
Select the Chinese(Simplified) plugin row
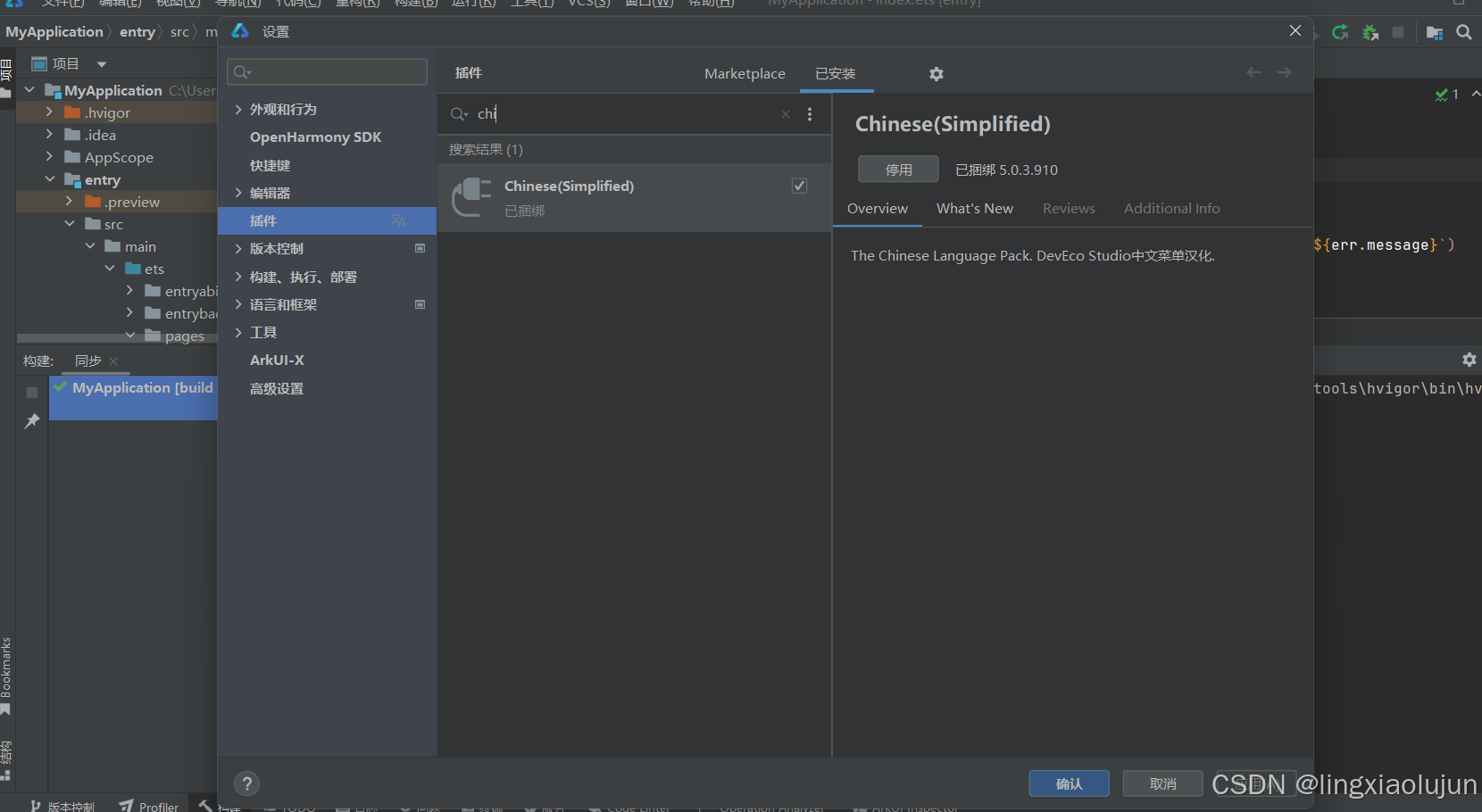point(634,197)
